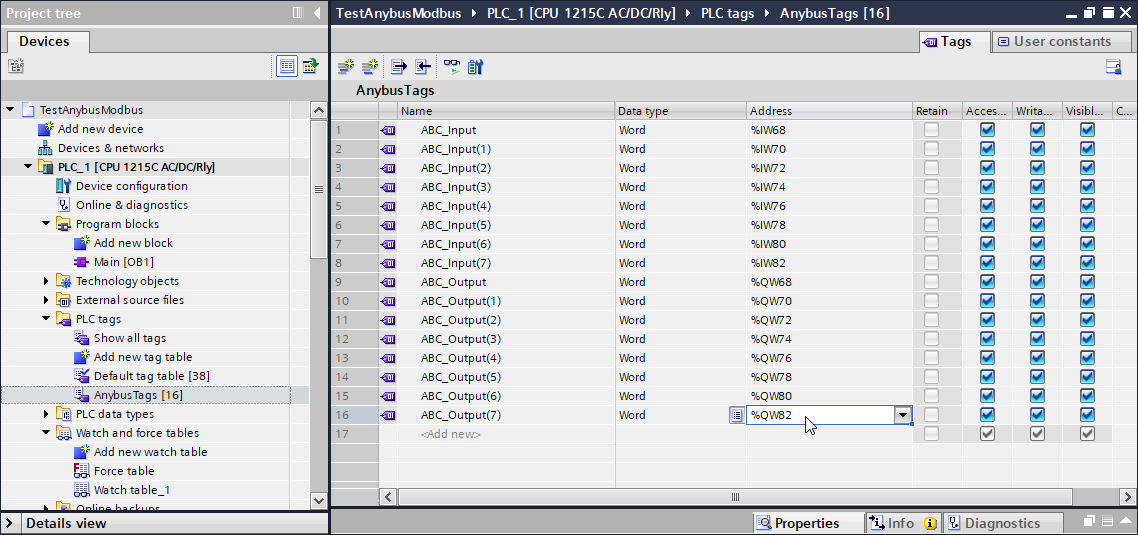Collapse the Project tree with arrow icon
1138x535 pixels.
click(x=317, y=13)
